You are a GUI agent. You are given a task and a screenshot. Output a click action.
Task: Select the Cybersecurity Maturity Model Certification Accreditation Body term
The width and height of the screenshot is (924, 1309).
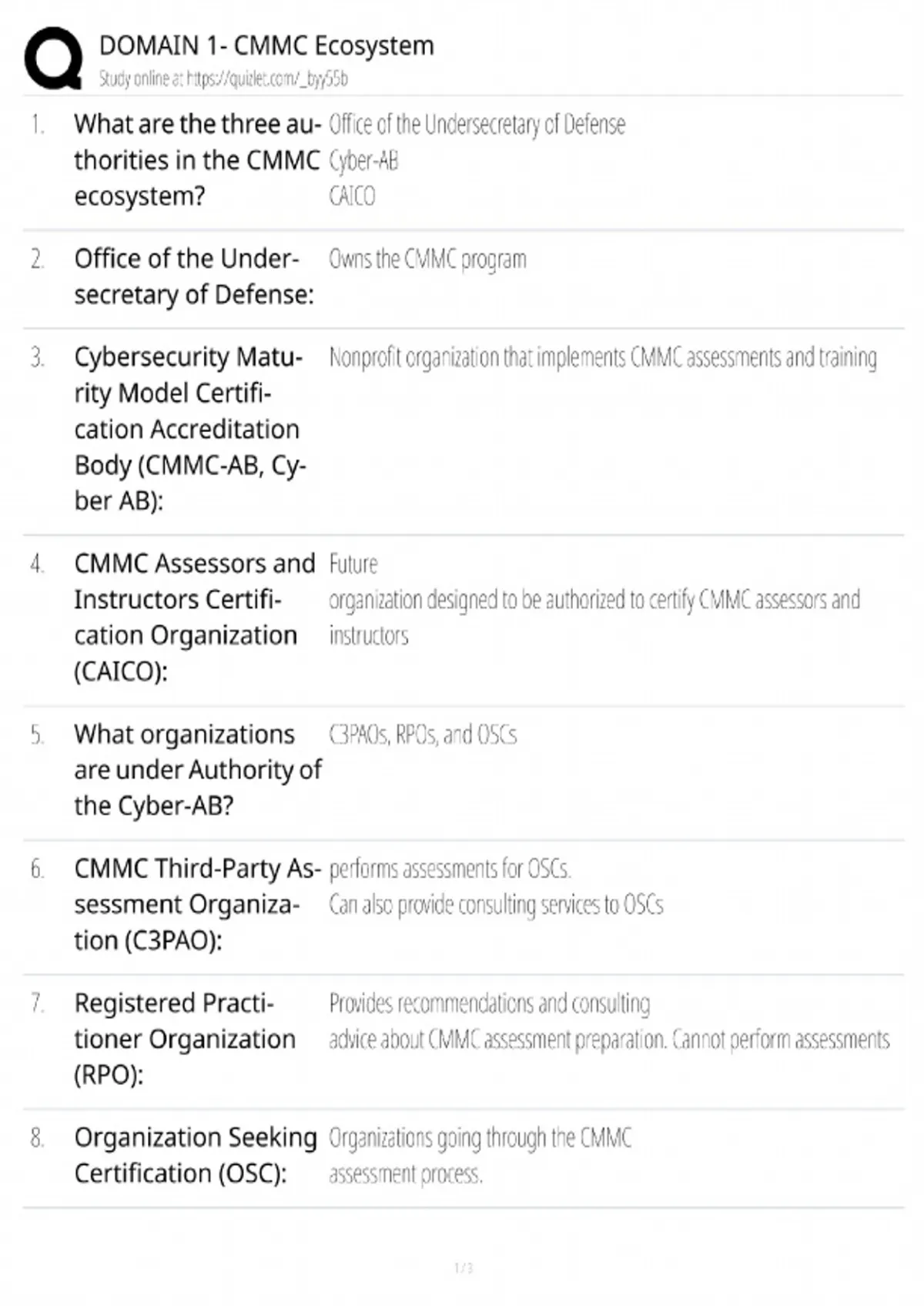(x=189, y=429)
